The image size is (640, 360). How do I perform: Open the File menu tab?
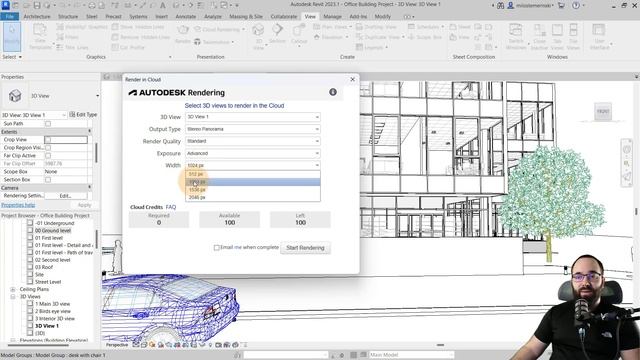9,16
